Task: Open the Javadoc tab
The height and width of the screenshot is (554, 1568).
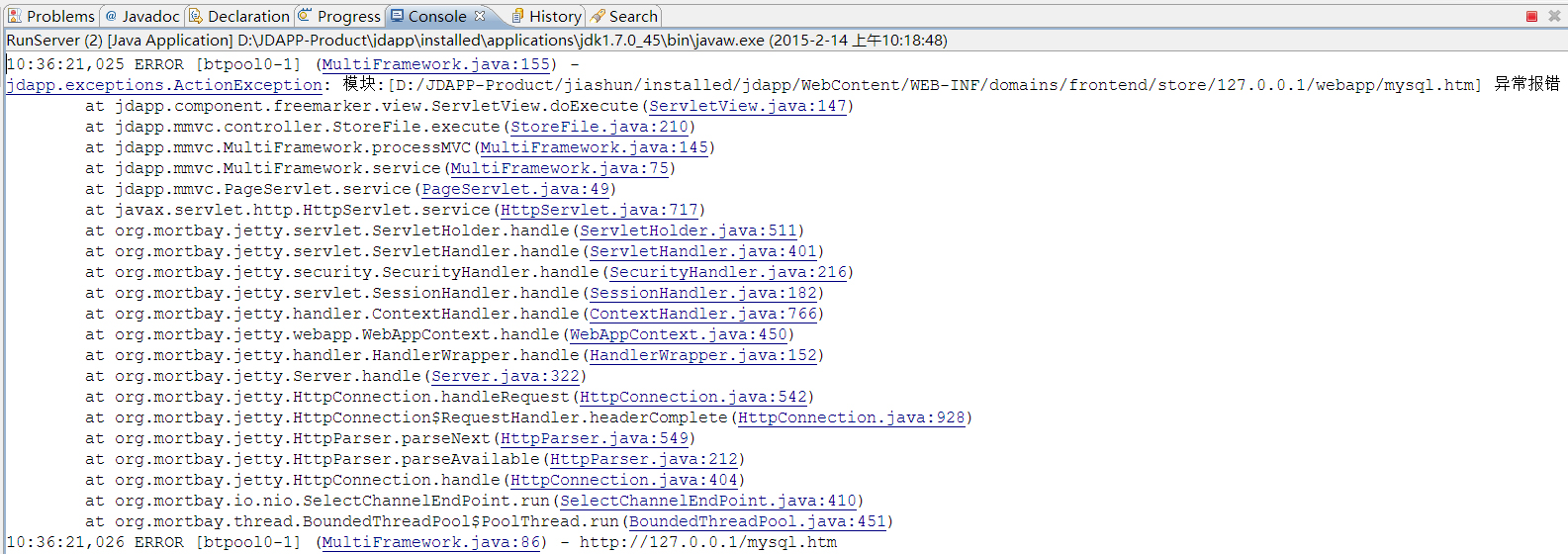Action: (143, 16)
